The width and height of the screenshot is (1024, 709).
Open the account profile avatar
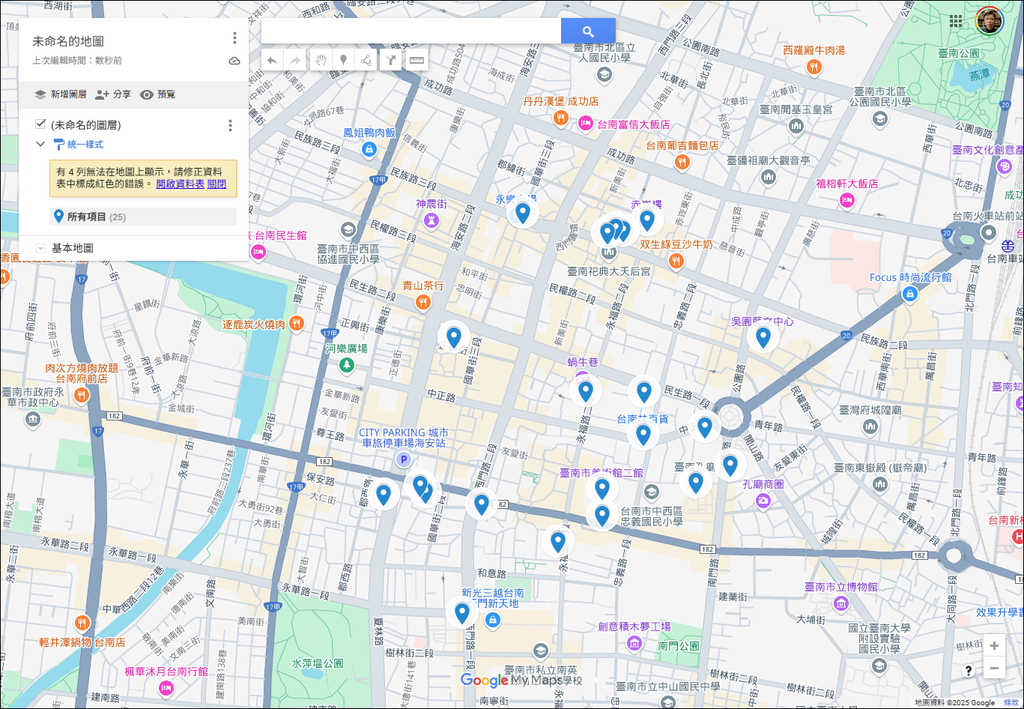(x=989, y=21)
